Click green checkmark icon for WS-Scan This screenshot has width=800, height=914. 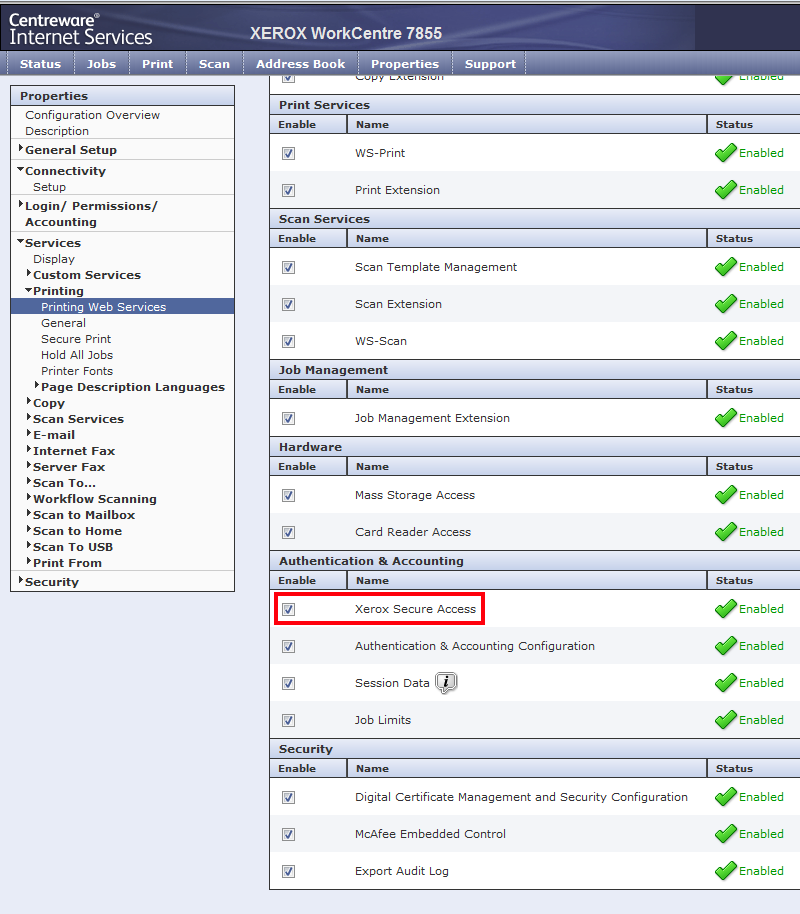point(725,341)
